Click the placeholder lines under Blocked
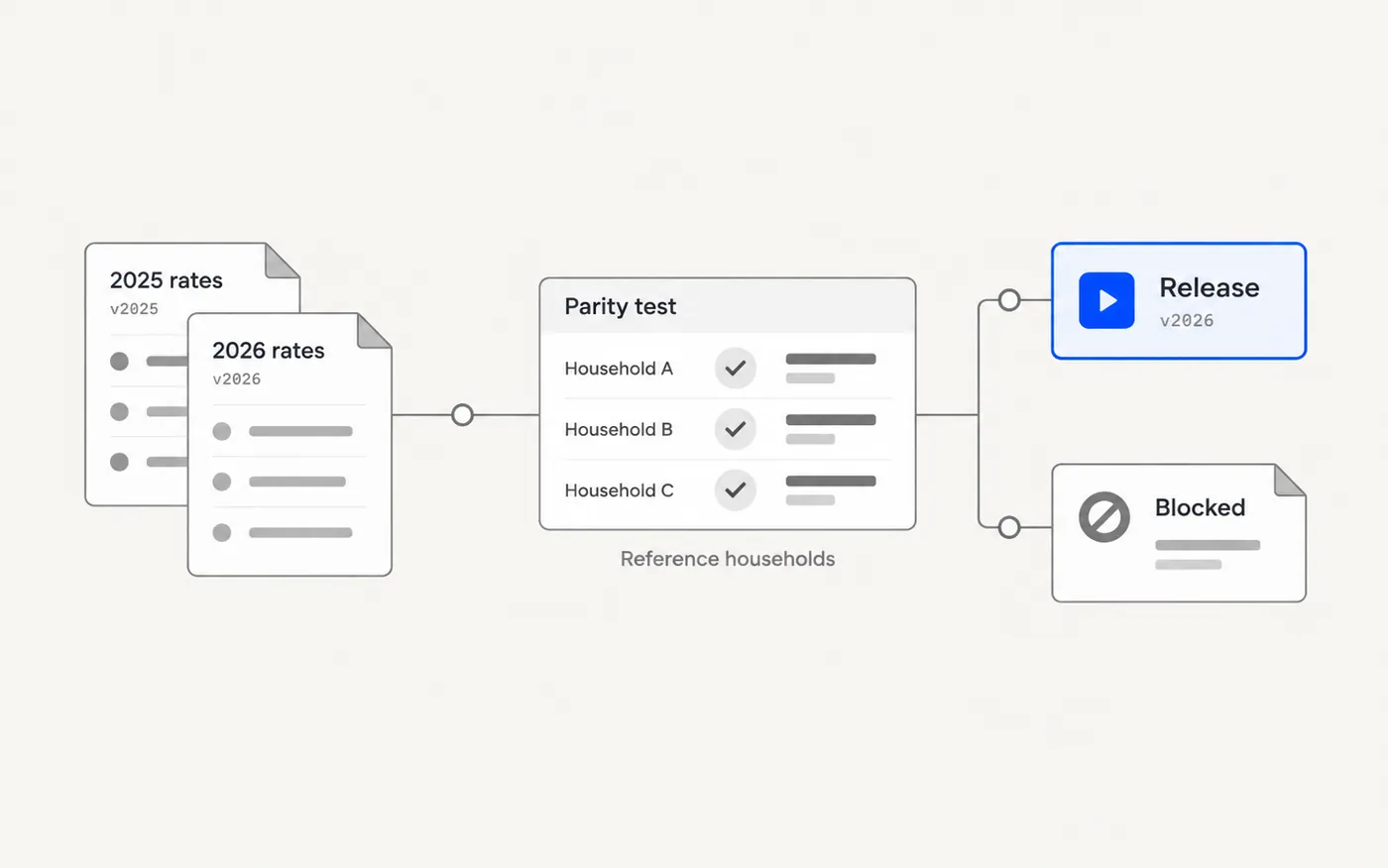Image resolution: width=1388 pixels, height=868 pixels. pos(1208,555)
